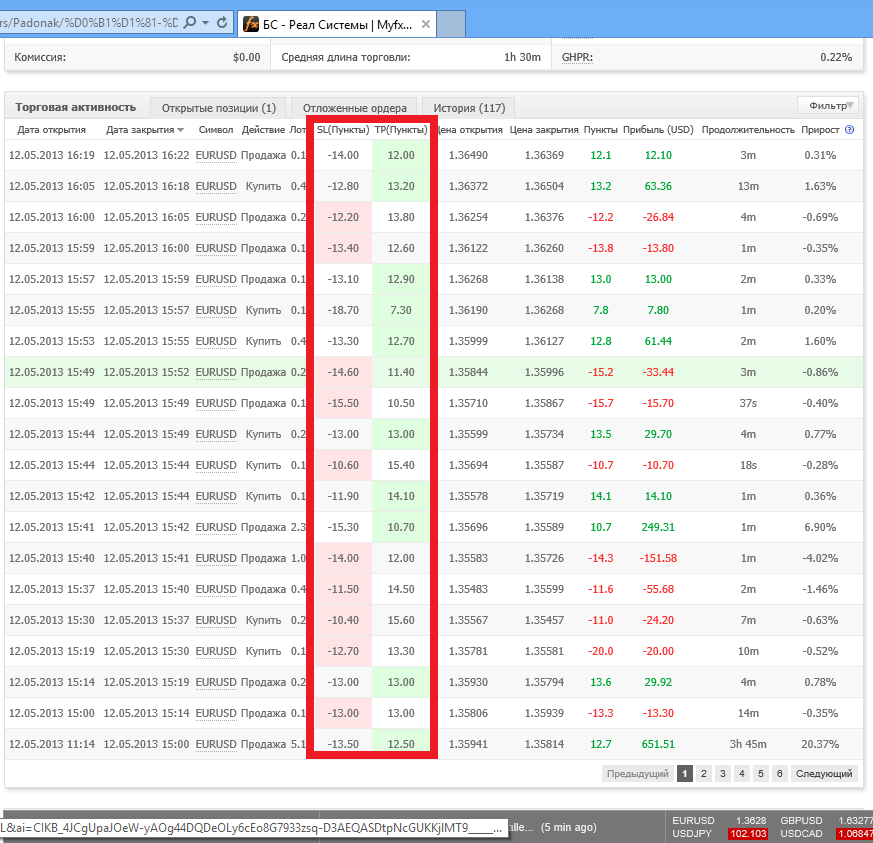Open EURUSD link in 15:41 opening row

(x=216, y=527)
